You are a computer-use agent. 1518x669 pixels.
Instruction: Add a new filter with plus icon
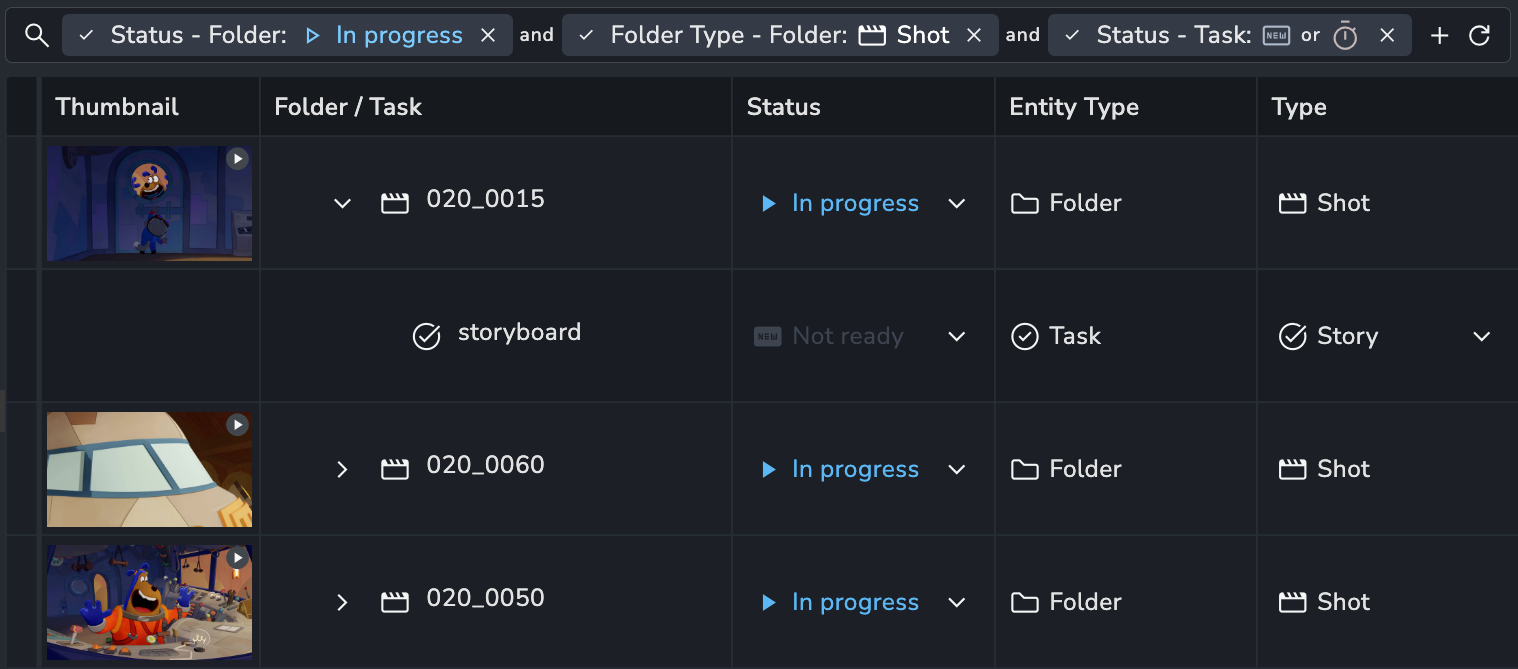(x=1439, y=36)
